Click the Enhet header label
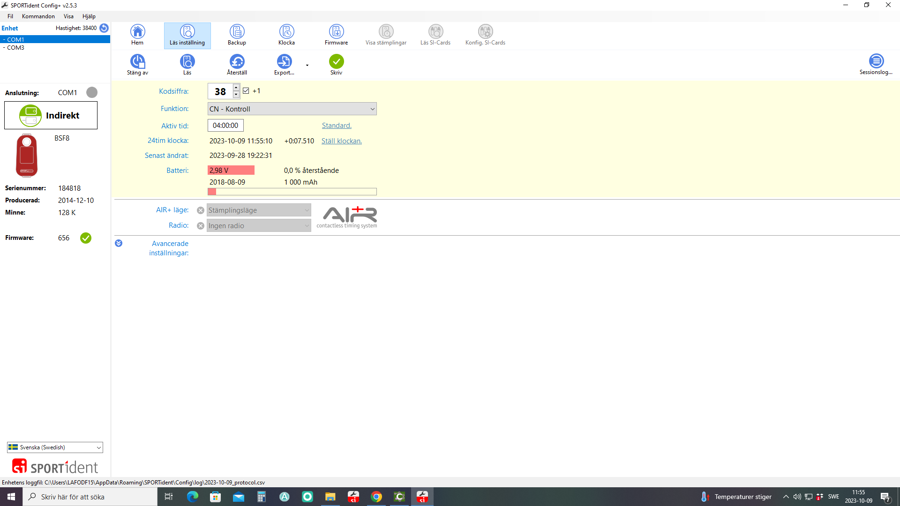Image resolution: width=900 pixels, height=506 pixels. coord(10,28)
